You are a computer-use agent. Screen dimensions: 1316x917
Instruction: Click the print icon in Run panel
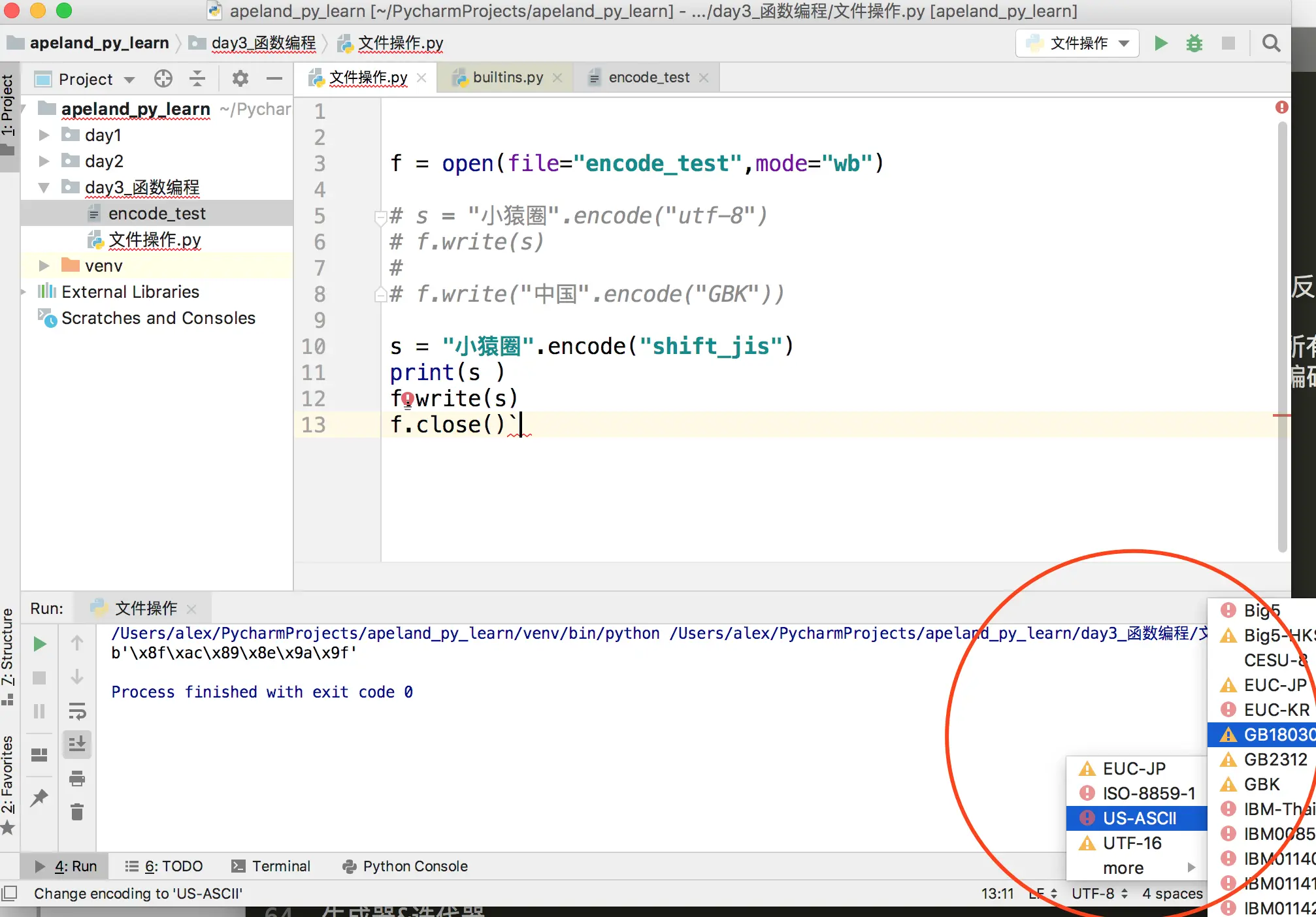click(x=77, y=778)
